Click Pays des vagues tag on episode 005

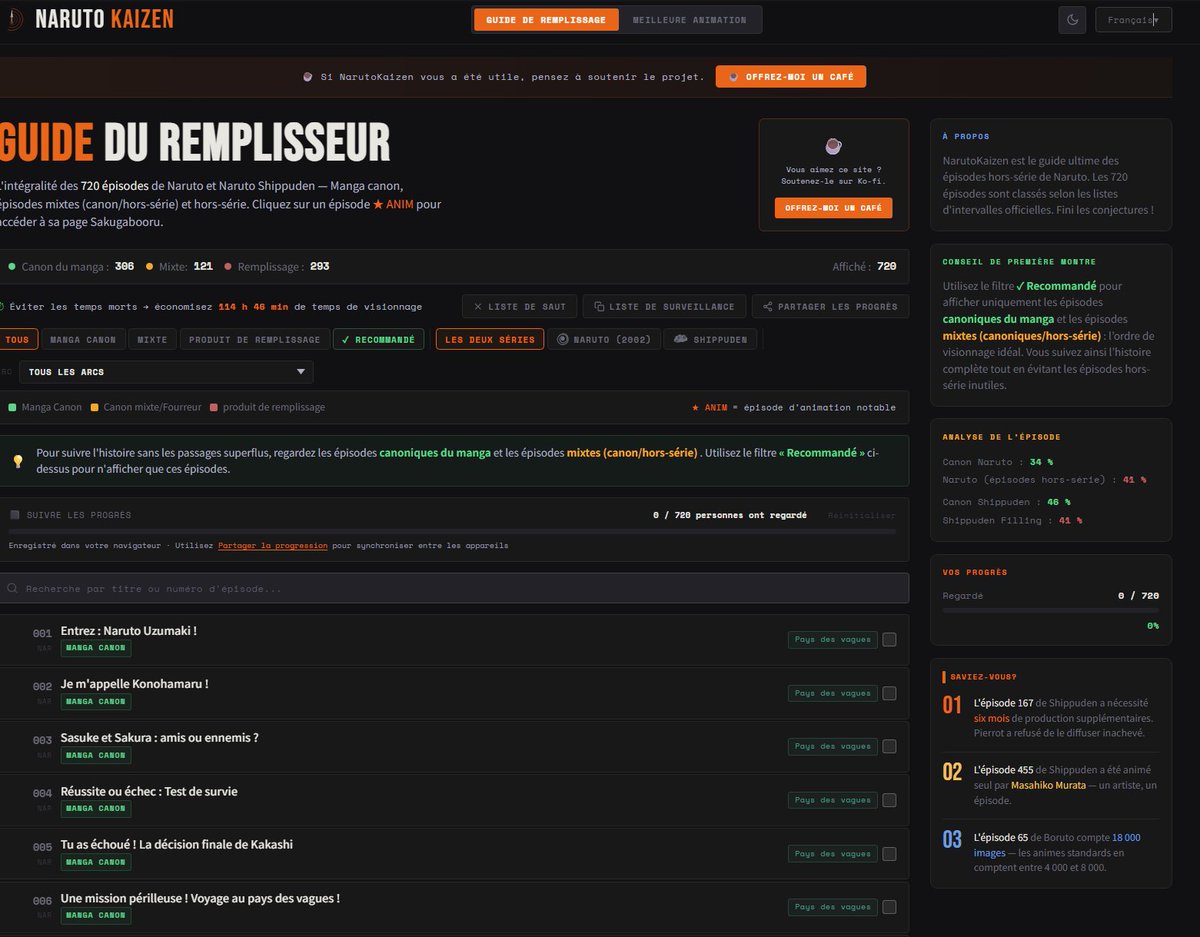pyautogui.click(x=832, y=854)
